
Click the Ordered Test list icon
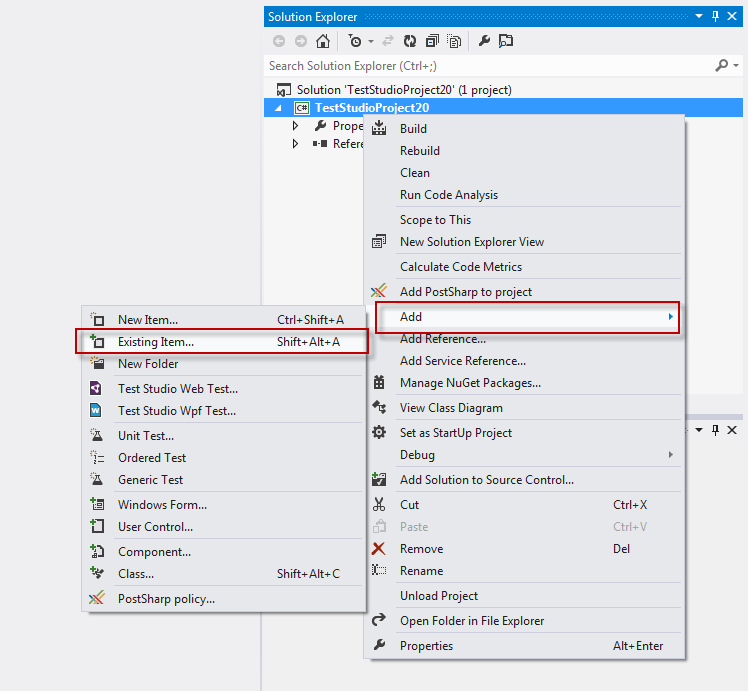pyautogui.click(x=97, y=457)
